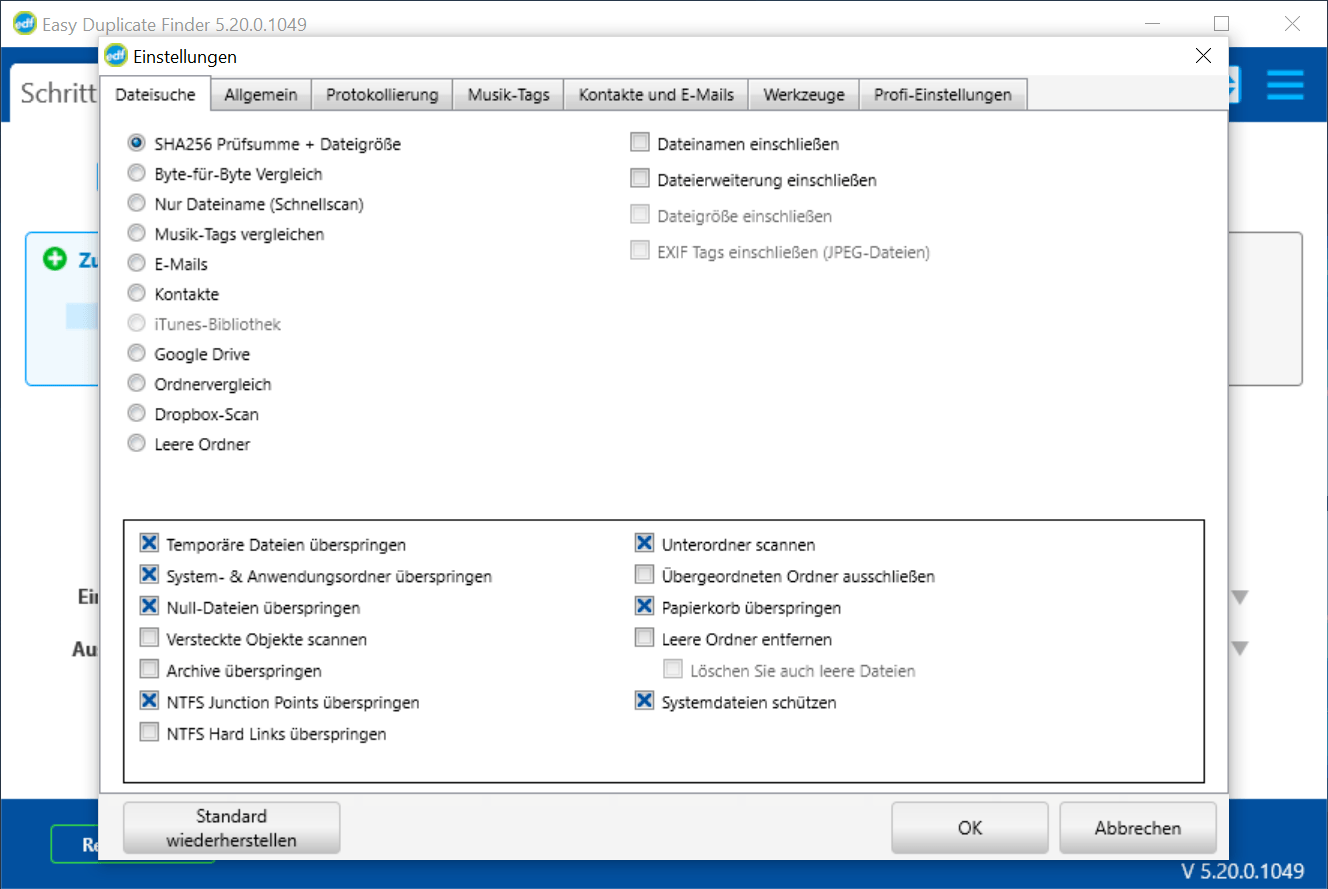Enable Leere Ordner entfernen
Viewport: 1328px width, 889px height.
(x=644, y=638)
